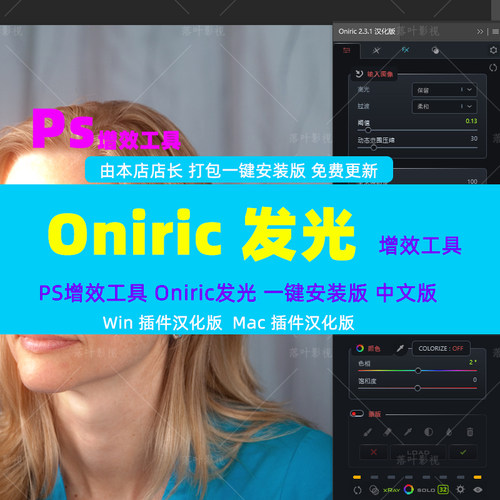The height and width of the screenshot is (500, 500).
Task: Open the overlapping circles tab in Oniric
Action: coord(435,50)
